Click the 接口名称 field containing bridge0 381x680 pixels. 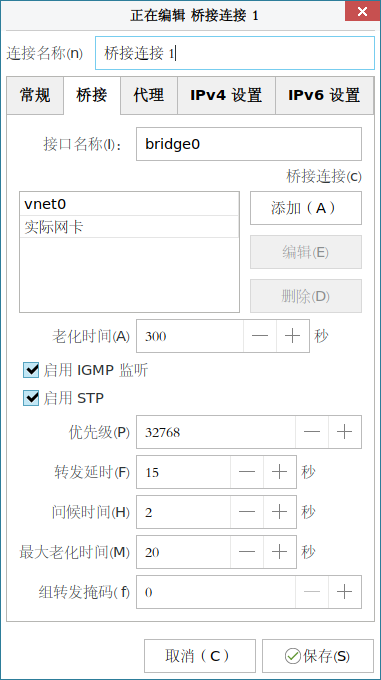[x=249, y=144]
